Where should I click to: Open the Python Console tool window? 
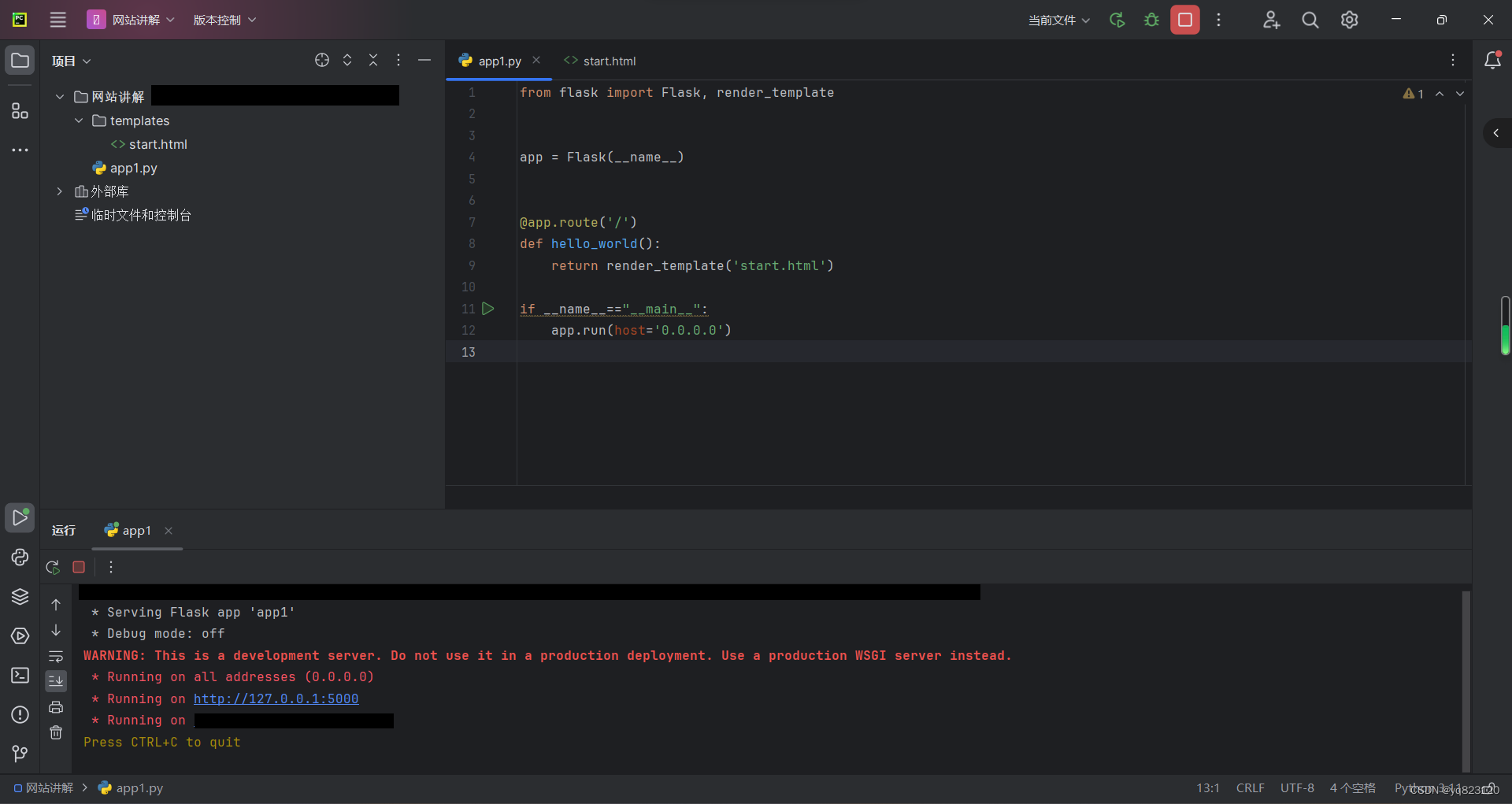click(20, 558)
